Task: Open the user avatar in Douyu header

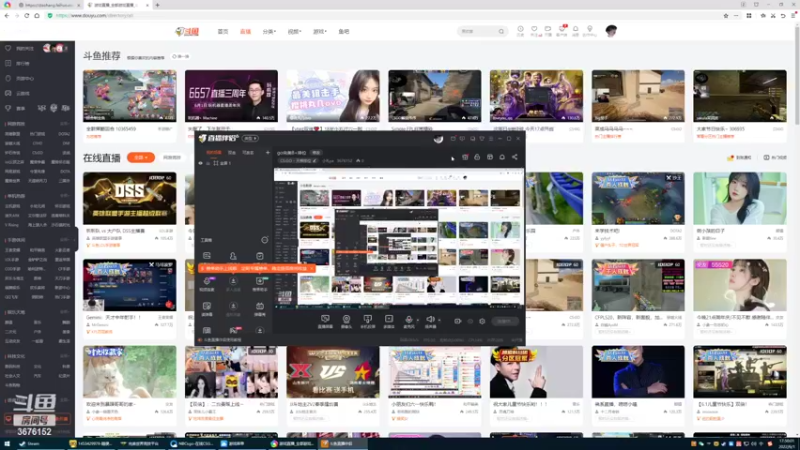Action: coord(611,31)
